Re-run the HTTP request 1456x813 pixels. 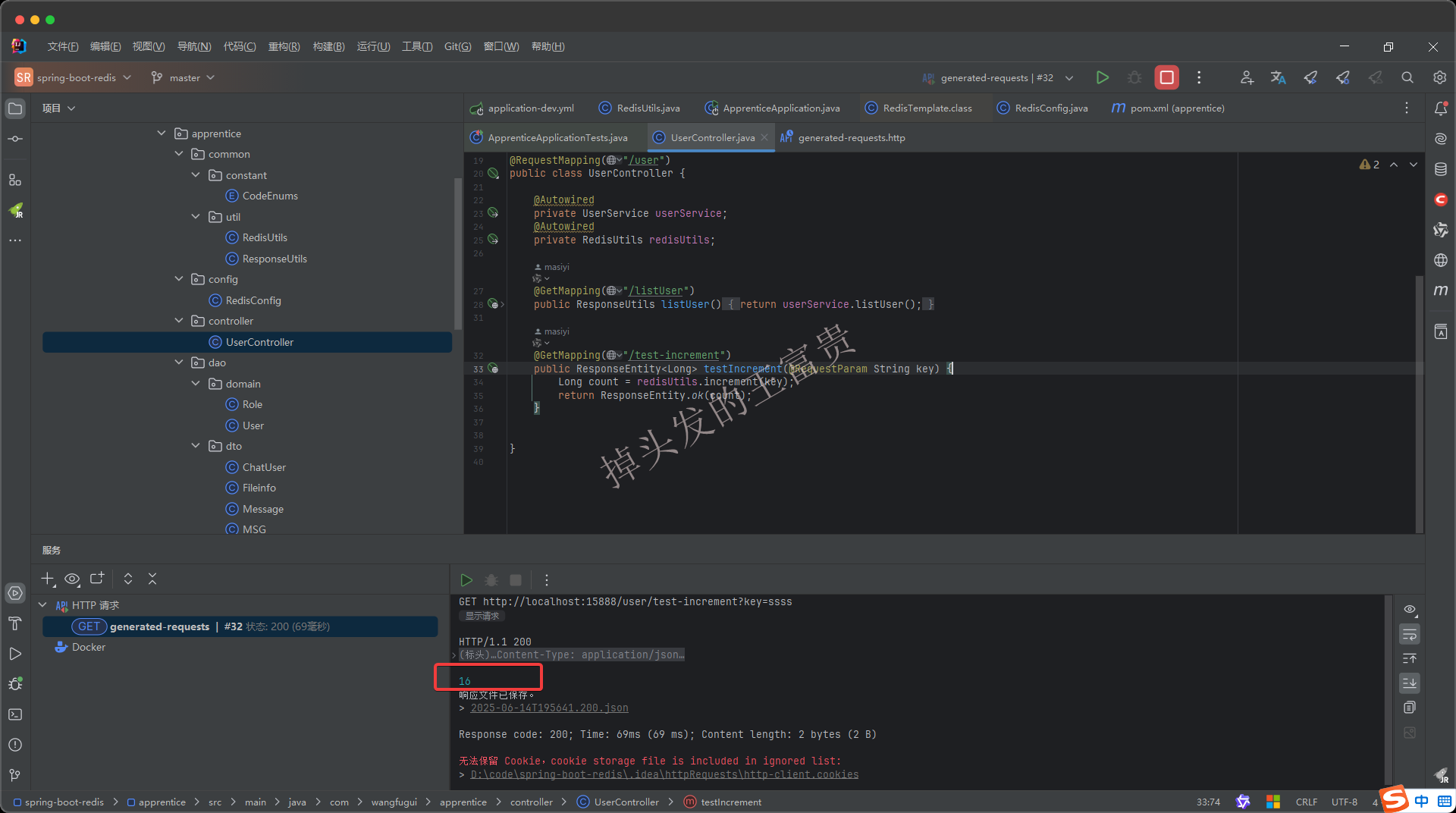coord(466,580)
